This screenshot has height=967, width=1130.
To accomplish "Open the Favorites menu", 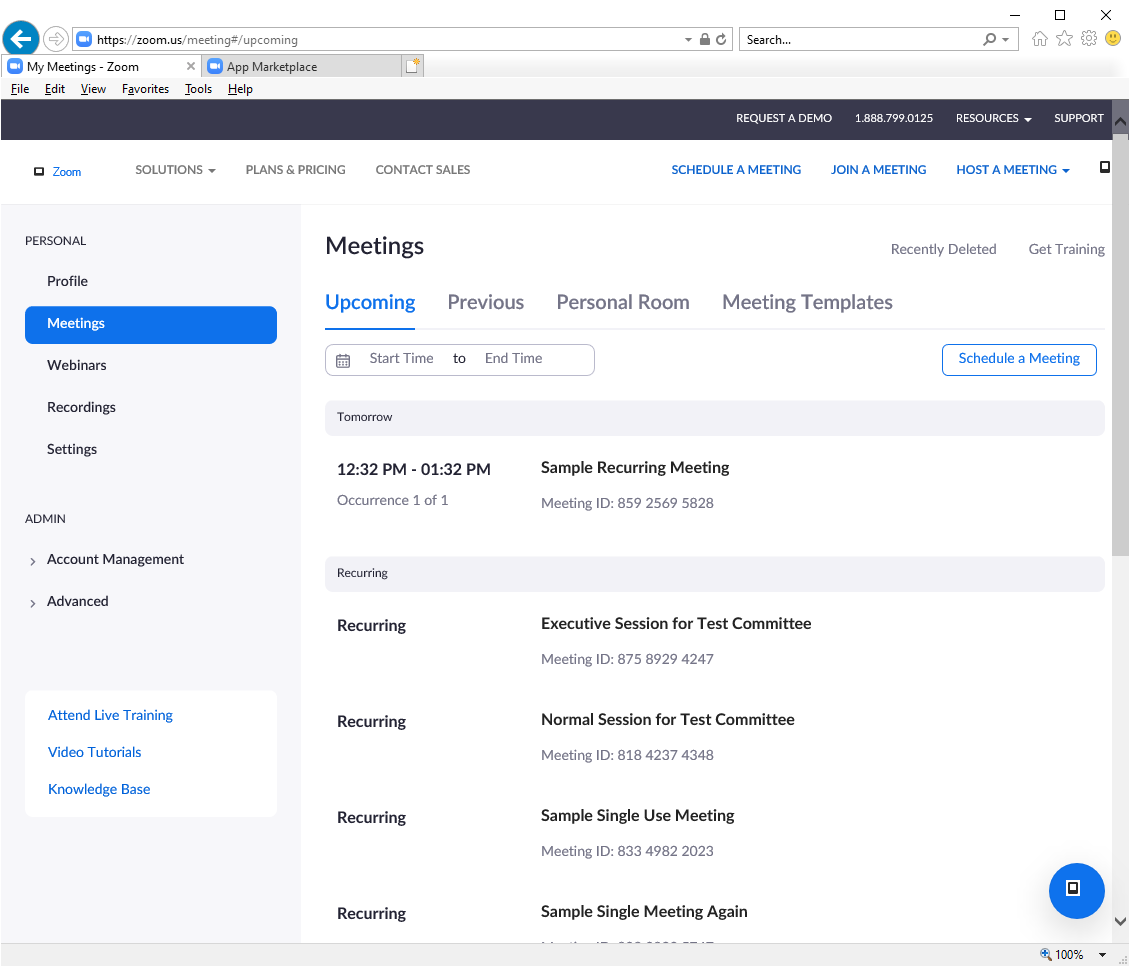I will click(x=146, y=89).
